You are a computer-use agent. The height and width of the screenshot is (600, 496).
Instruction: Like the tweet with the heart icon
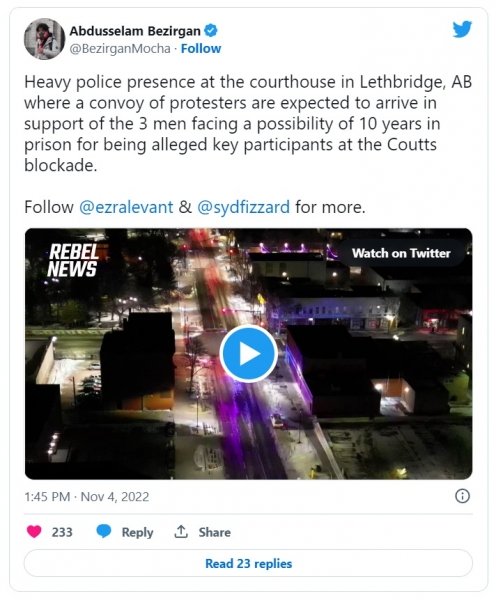[x=34, y=532]
